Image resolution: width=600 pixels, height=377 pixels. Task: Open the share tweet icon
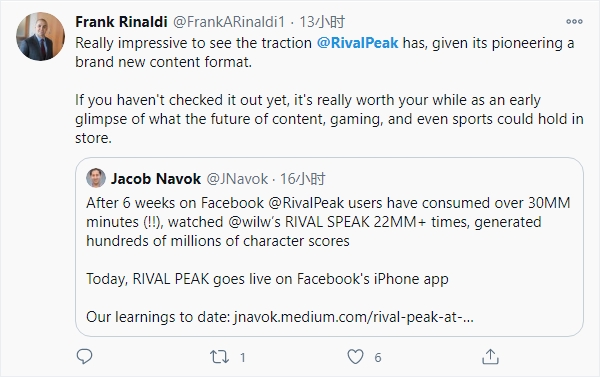coord(490,357)
